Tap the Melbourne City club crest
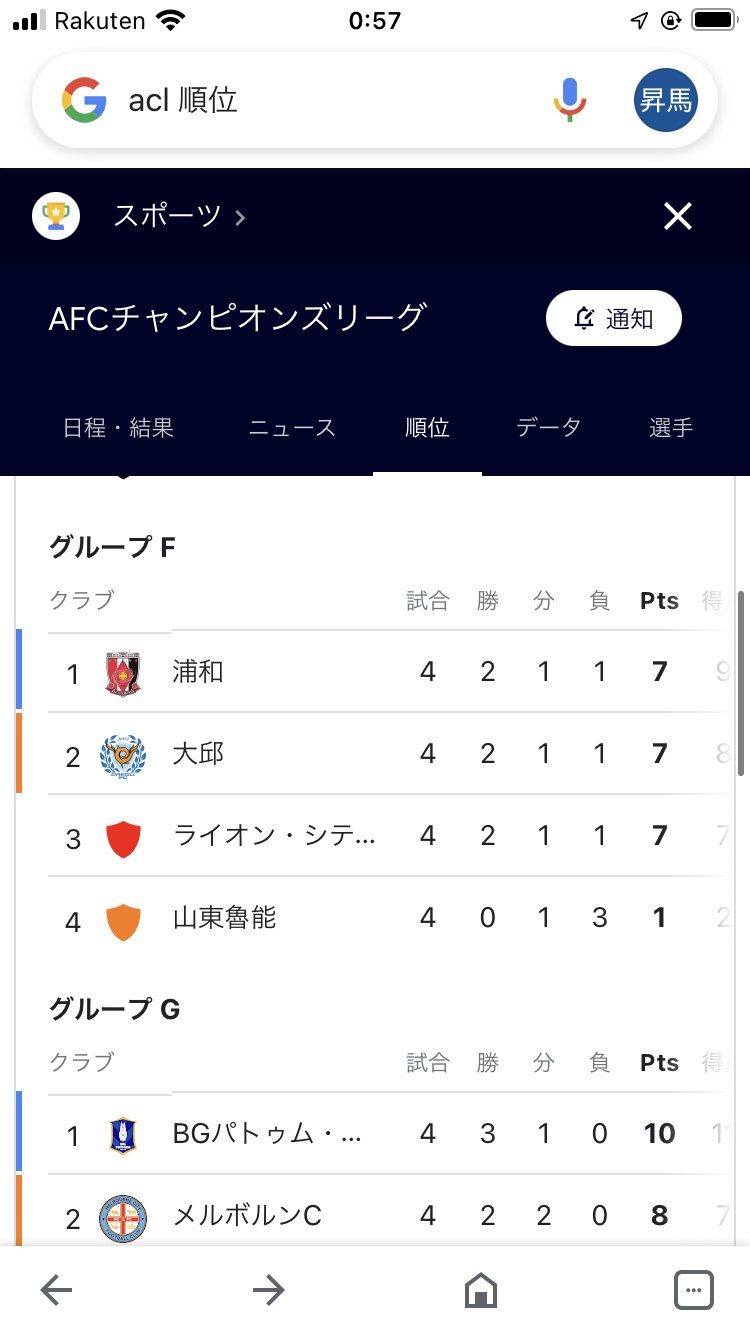The width and height of the screenshot is (750, 1334). 123,1218
